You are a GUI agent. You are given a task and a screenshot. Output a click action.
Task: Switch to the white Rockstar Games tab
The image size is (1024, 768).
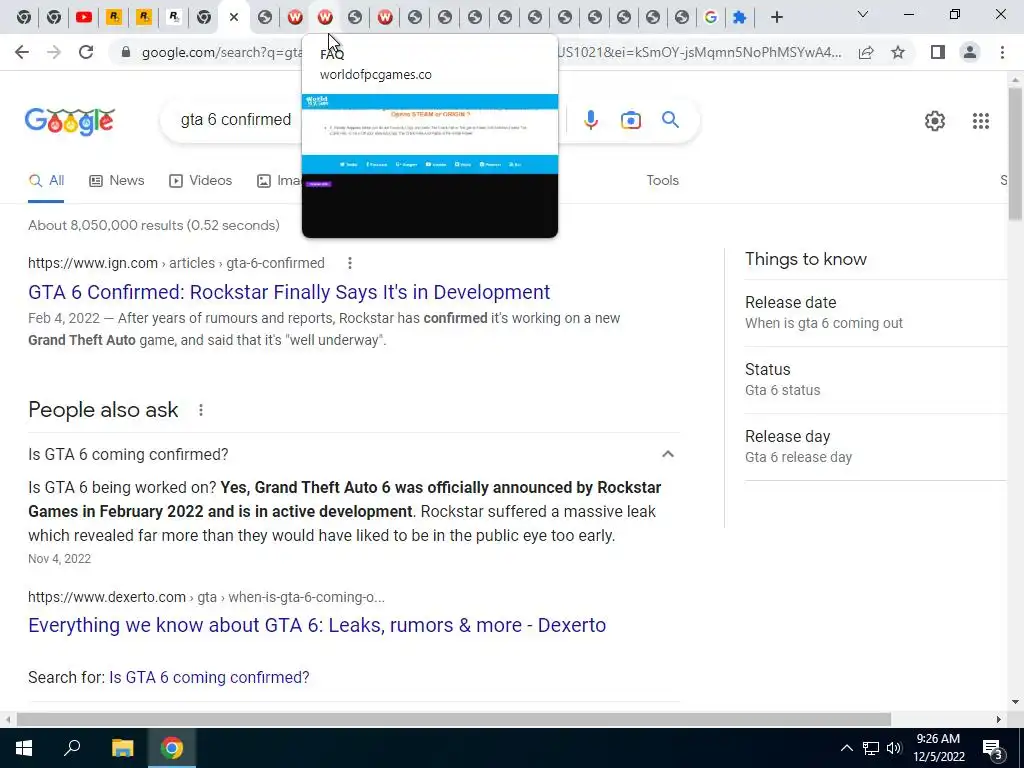point(174,18)
